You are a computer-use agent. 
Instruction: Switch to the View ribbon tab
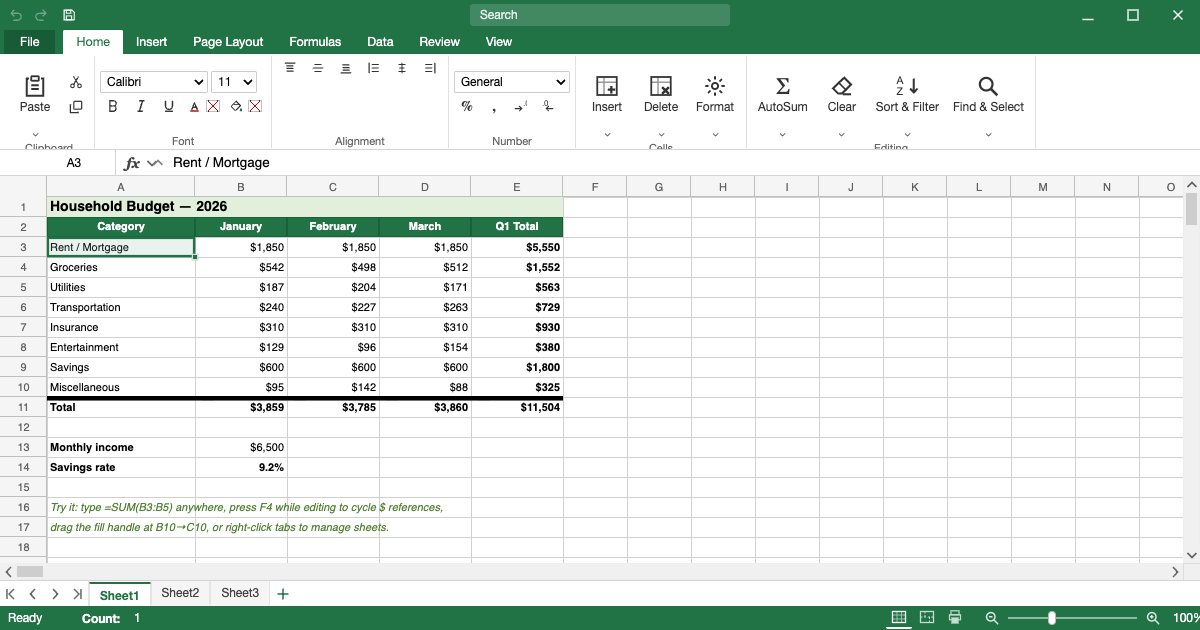[498, 42]
